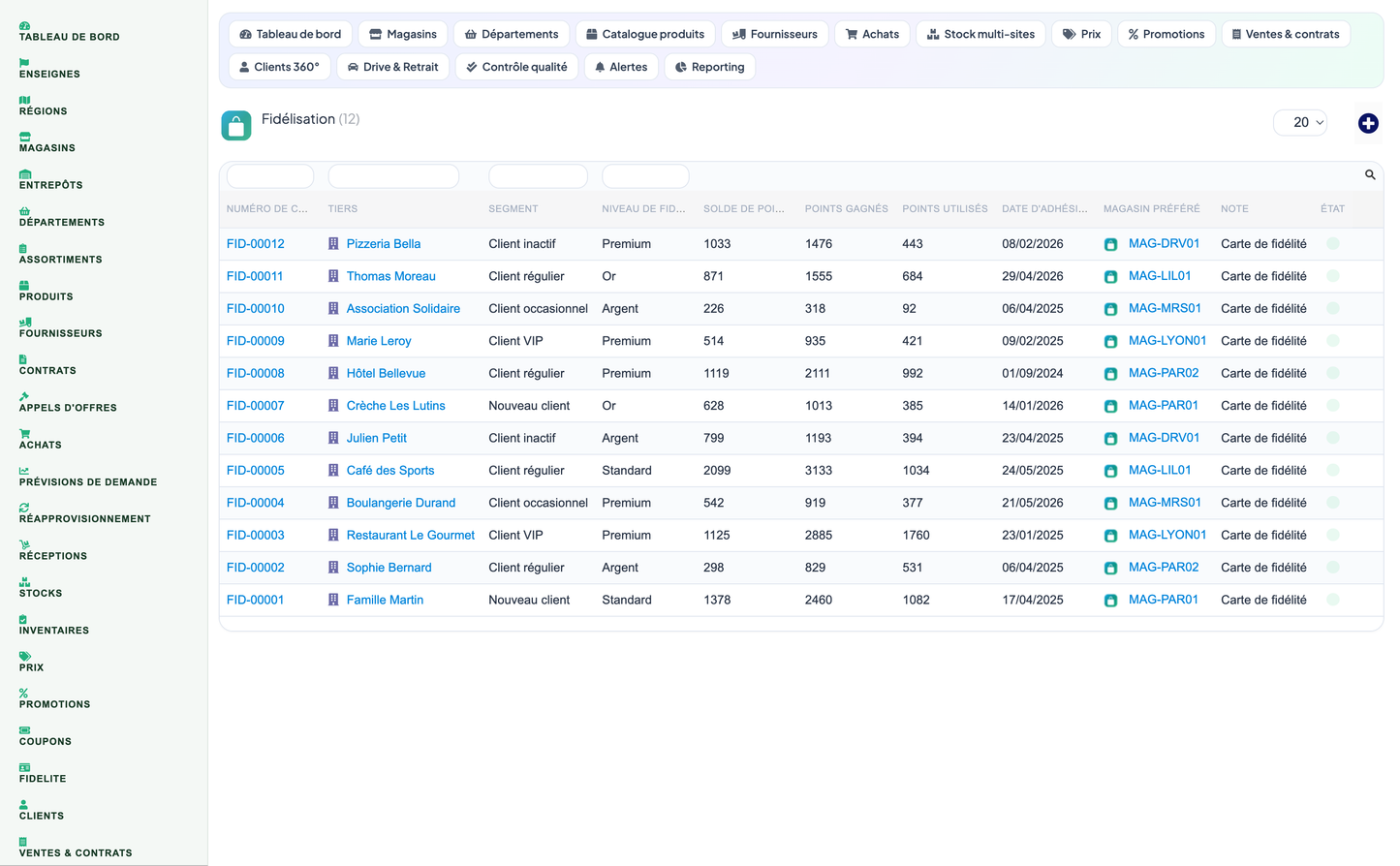
Task: Click the Numéro de carte filter field
Action: pyautogui.click(x=270, y=176)
